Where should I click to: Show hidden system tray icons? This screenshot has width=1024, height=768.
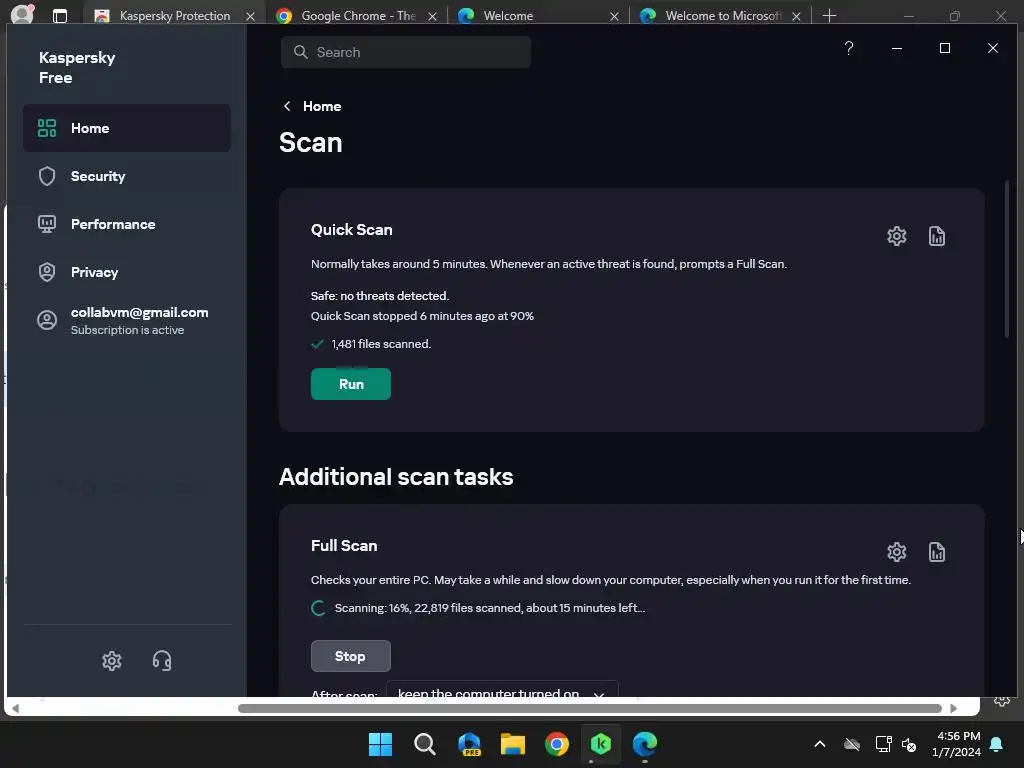pos(820,744)
